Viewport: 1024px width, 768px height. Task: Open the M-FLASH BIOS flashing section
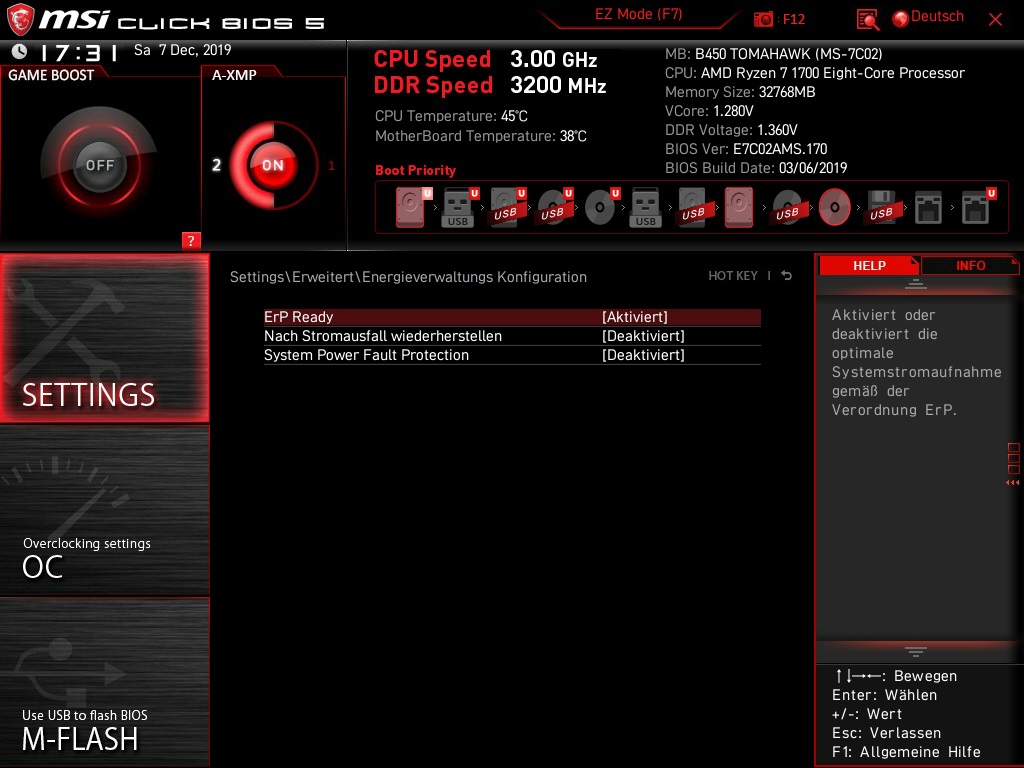point(104,682)
